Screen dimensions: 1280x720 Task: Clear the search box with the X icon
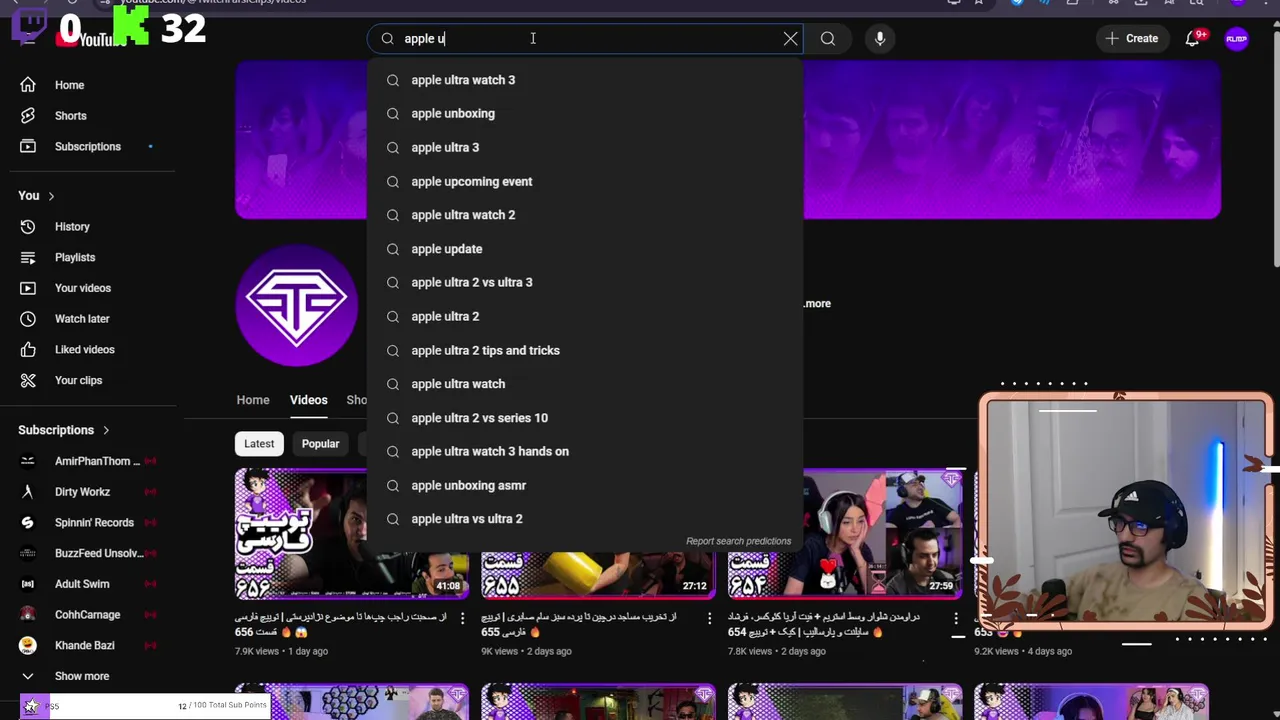[x=790, y=39]
